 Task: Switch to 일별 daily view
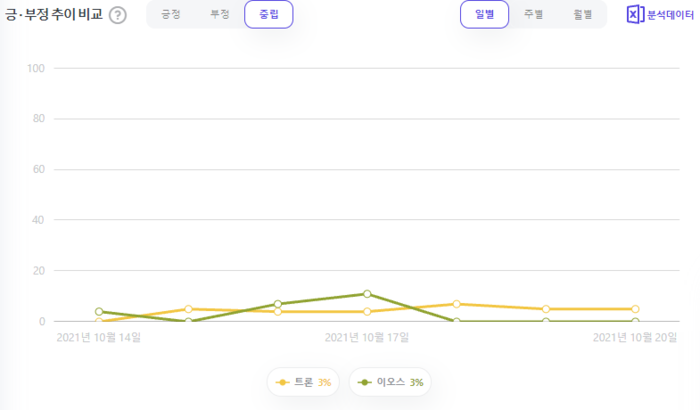click(x=484, y=14)
